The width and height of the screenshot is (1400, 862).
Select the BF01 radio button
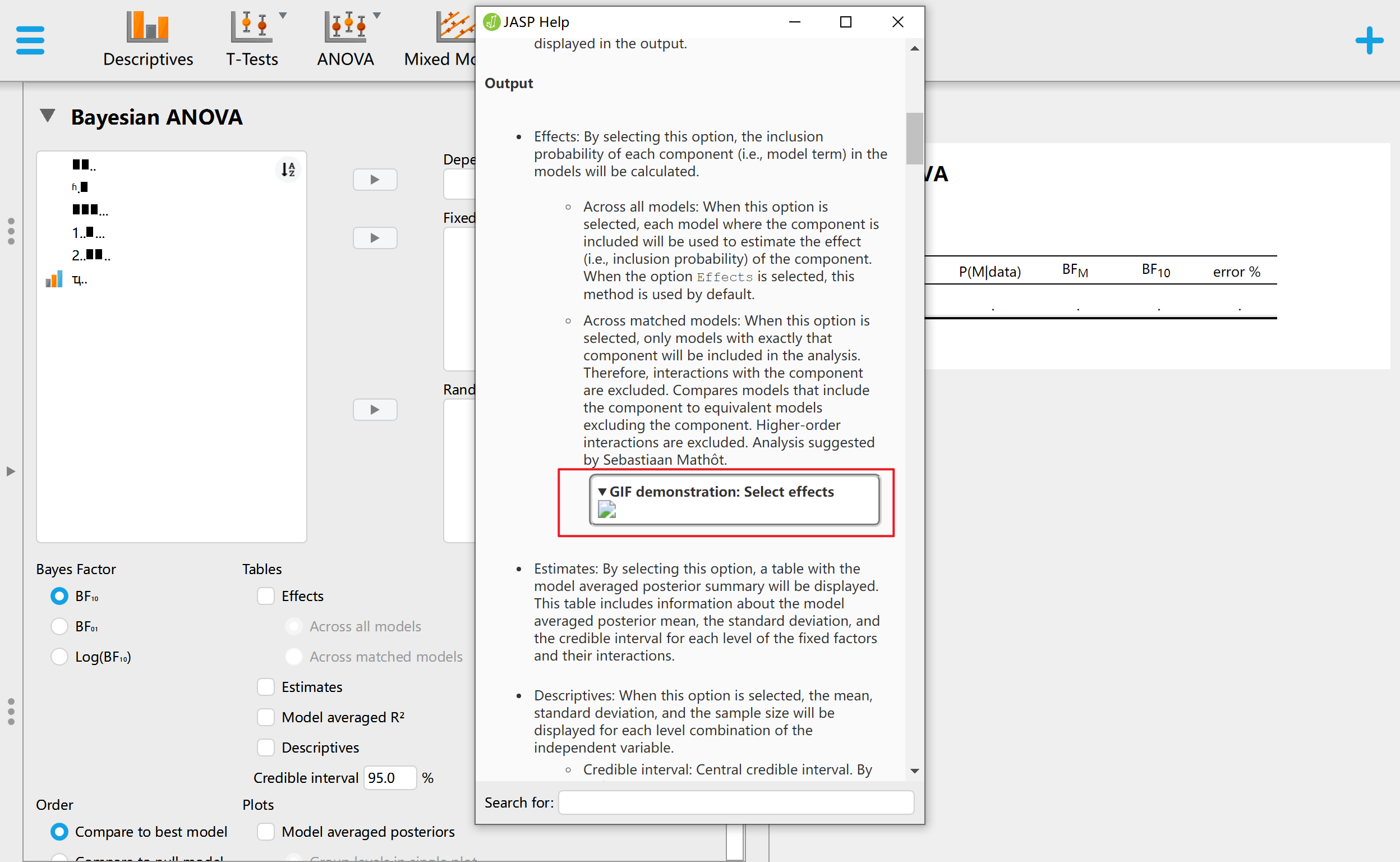tap(59, 625)
